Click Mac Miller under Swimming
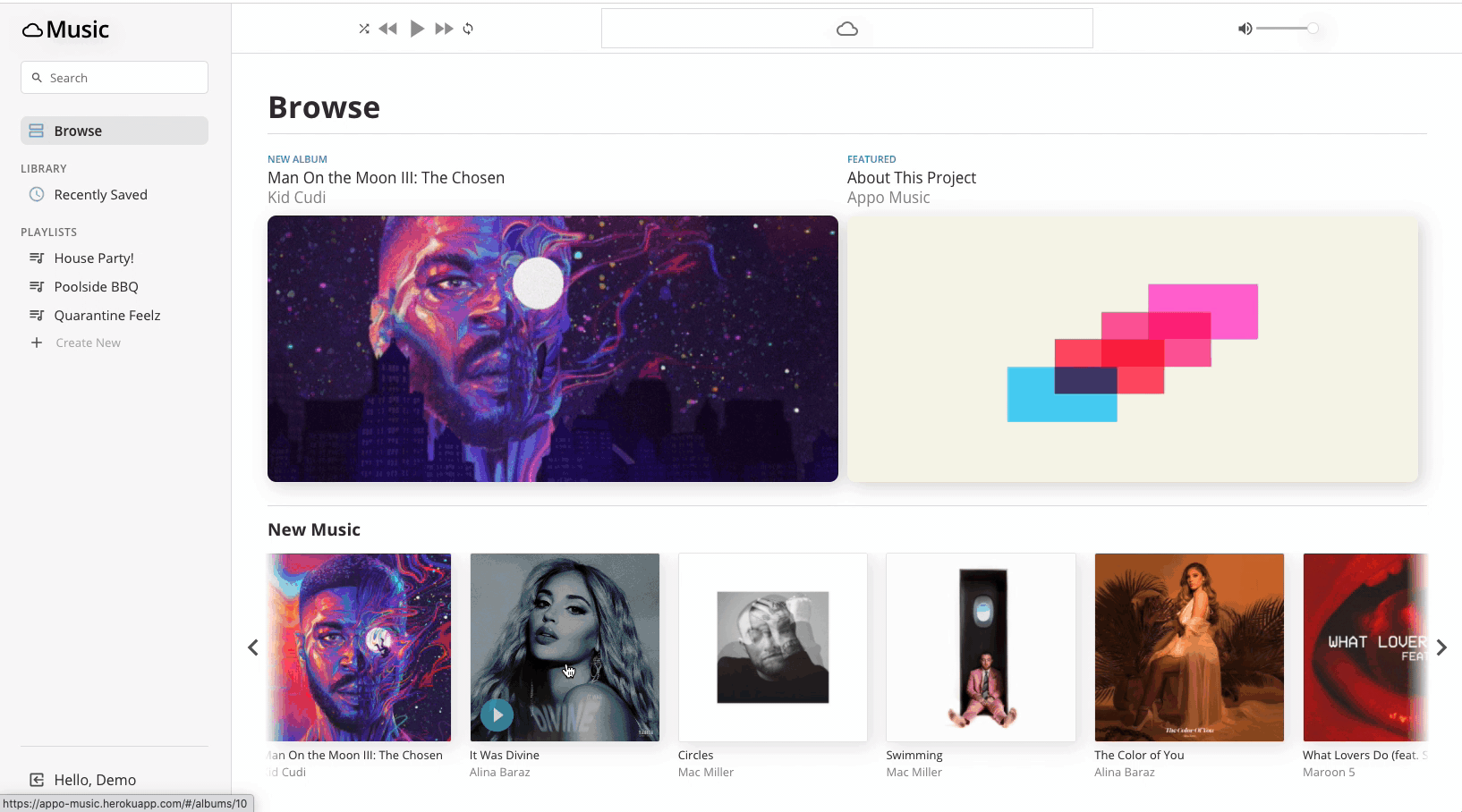 tap(914, 773)
